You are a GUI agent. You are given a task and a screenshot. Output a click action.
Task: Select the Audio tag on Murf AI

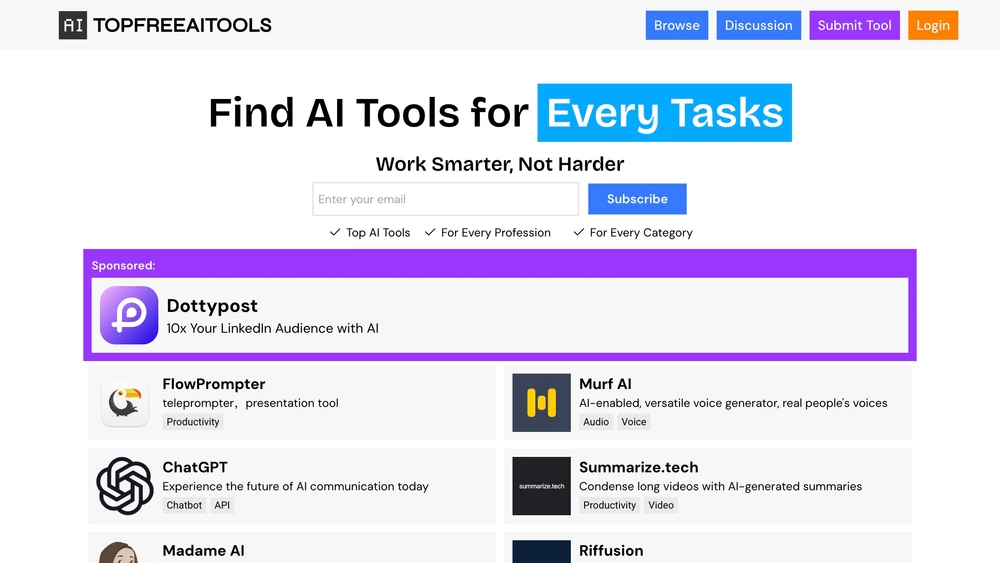click(x=596, y=421)
